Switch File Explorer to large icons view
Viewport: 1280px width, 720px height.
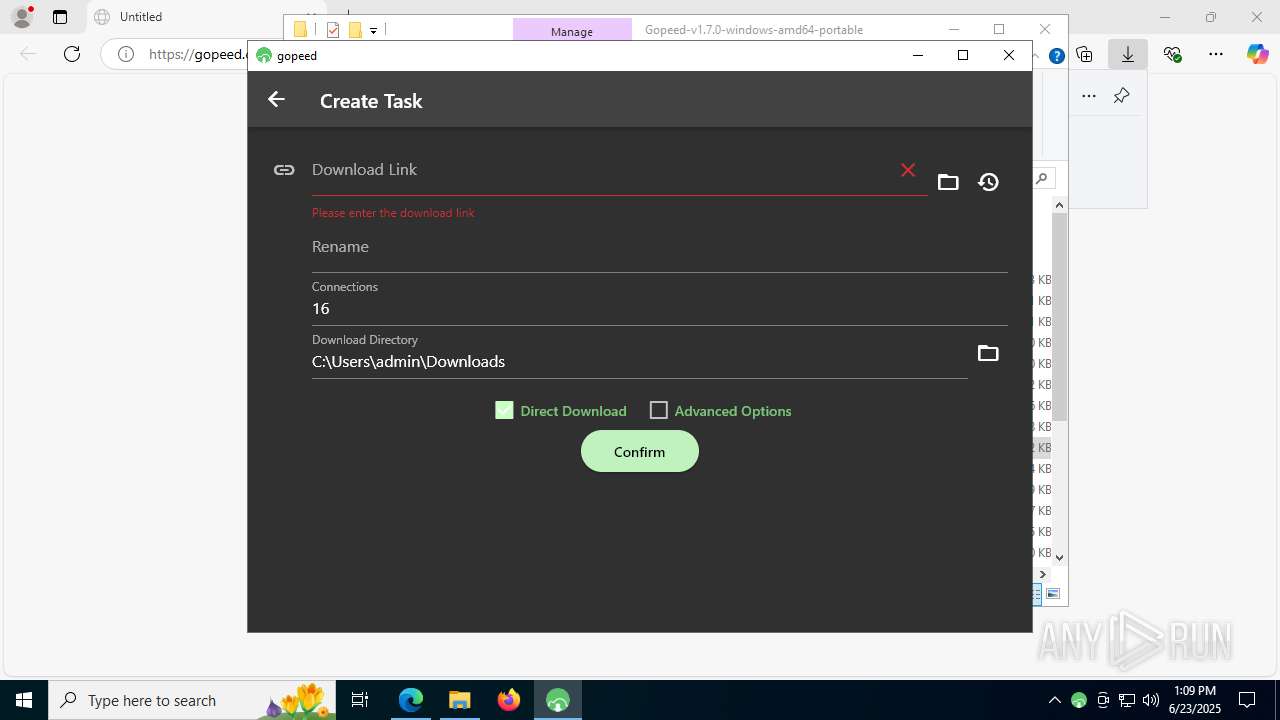pos(1053,594)
